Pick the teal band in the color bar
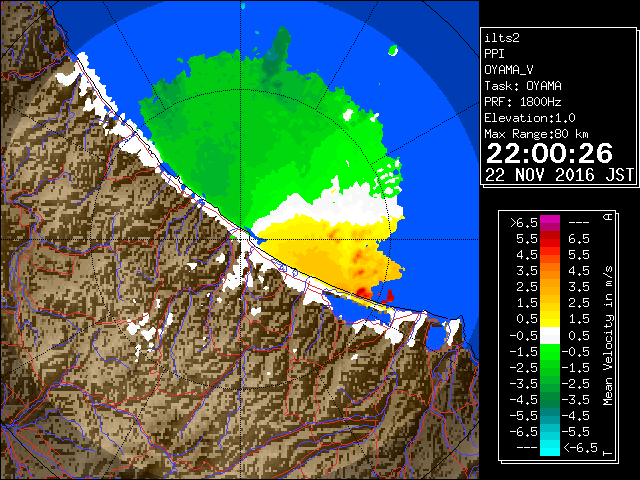 pyautogui.click(x=550, y=416)
